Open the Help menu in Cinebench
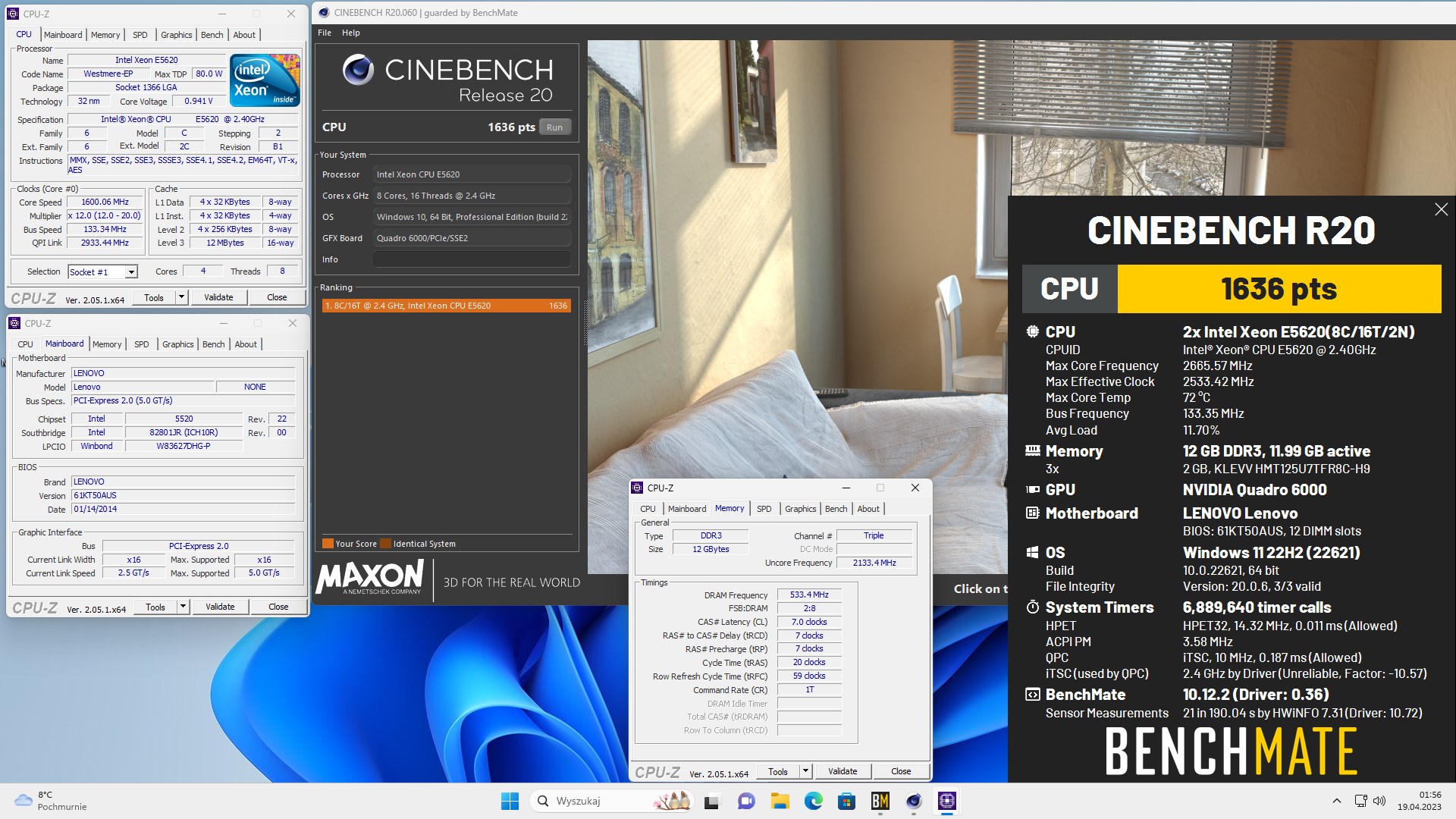 click(351, 33)
